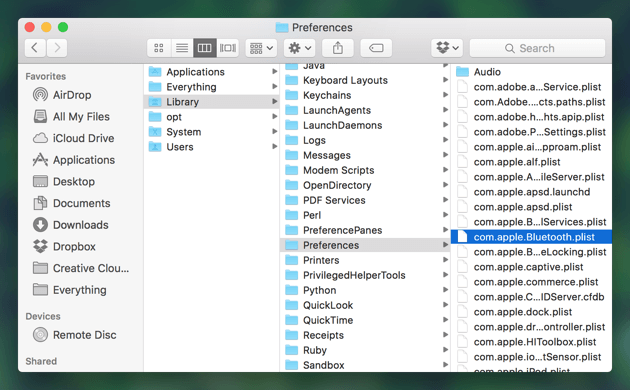Open the Dropbox toolbar dropdown
Image resolution: width=630 pixels, height=390 pixels.
click(447, 48)
